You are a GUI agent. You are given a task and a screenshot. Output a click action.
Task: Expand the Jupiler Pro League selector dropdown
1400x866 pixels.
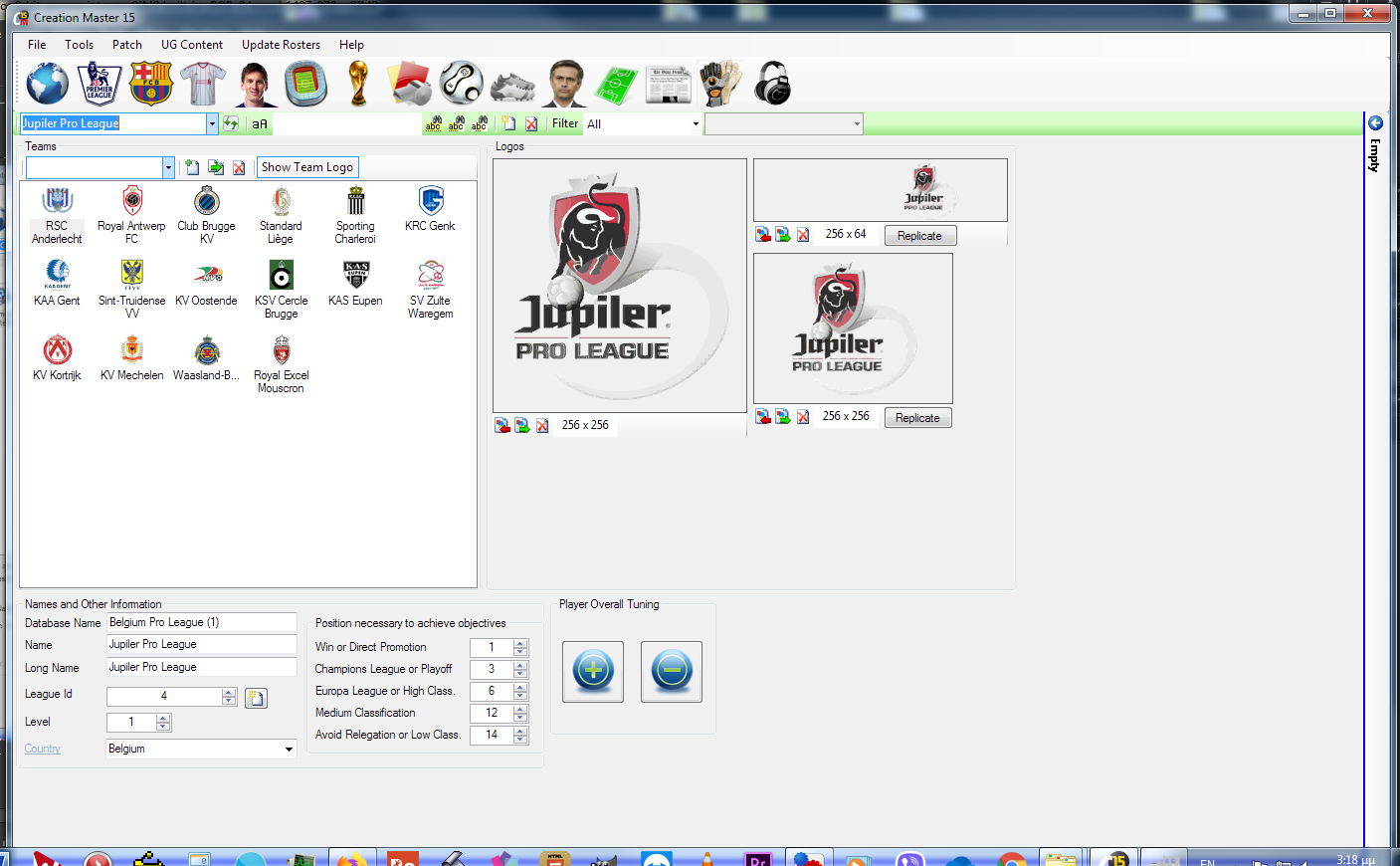point(212,123)
